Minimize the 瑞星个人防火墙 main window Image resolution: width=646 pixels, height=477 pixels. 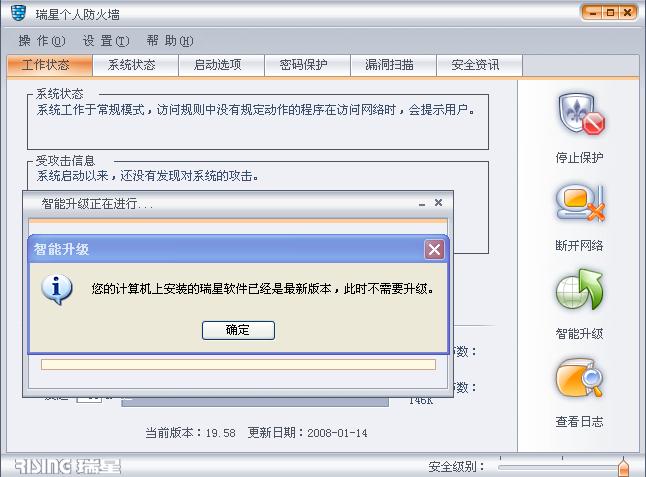[593, 13]
